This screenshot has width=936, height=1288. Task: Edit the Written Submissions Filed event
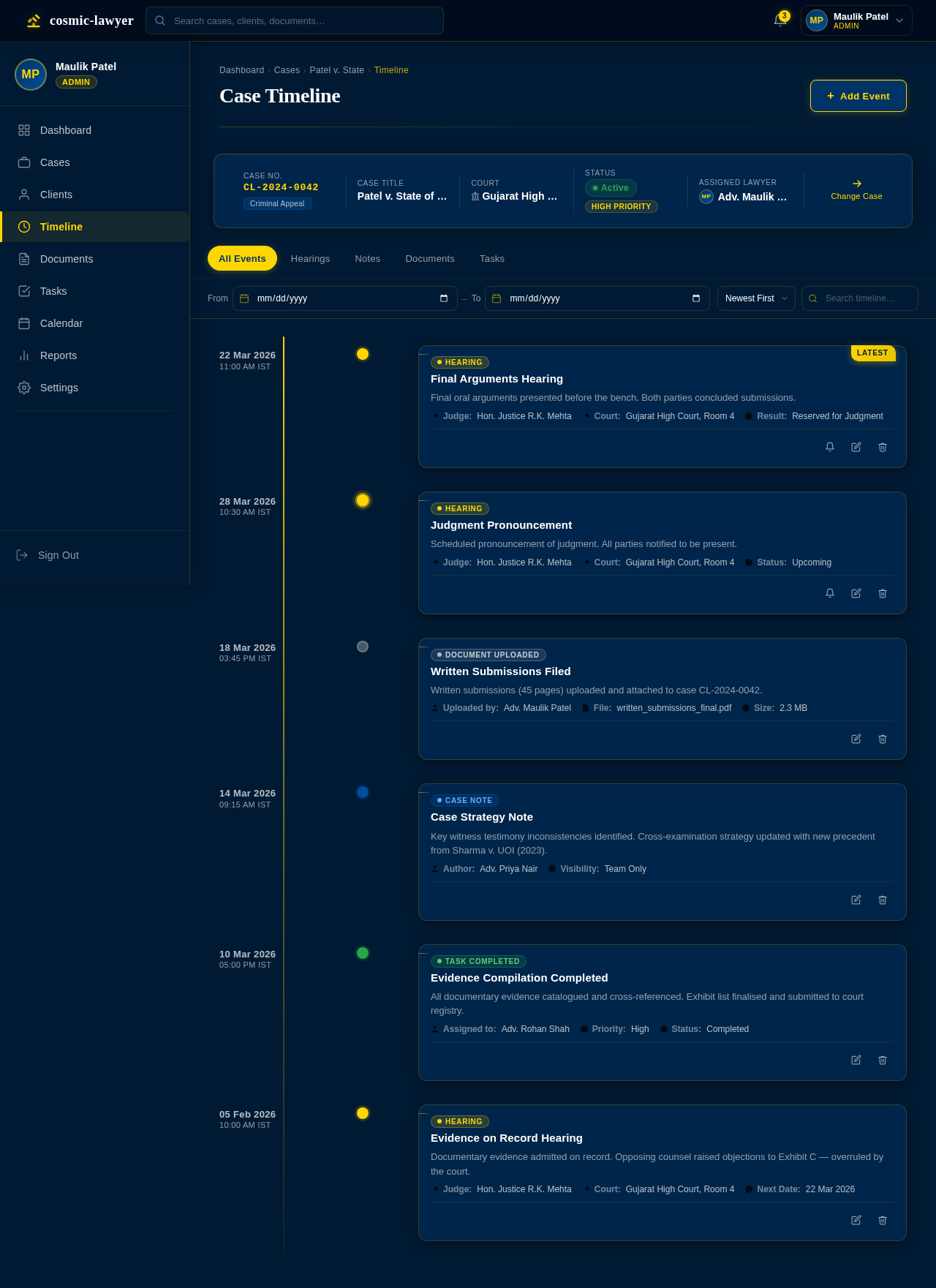856,739
